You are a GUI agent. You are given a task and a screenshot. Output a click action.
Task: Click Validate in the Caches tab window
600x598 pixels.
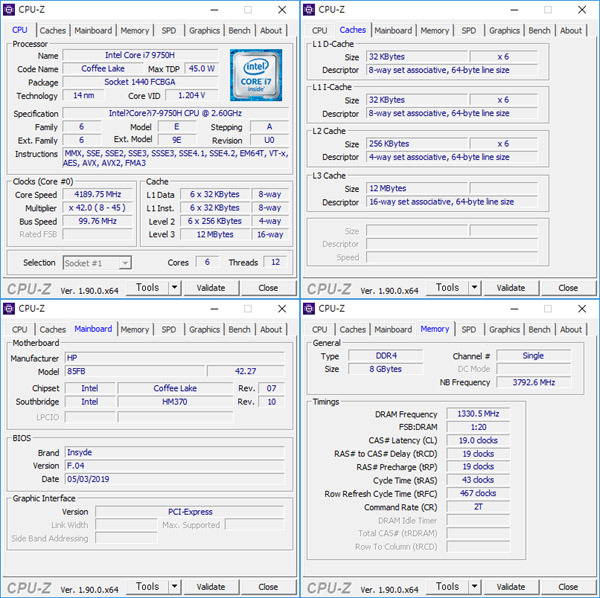tap(511, 288)
